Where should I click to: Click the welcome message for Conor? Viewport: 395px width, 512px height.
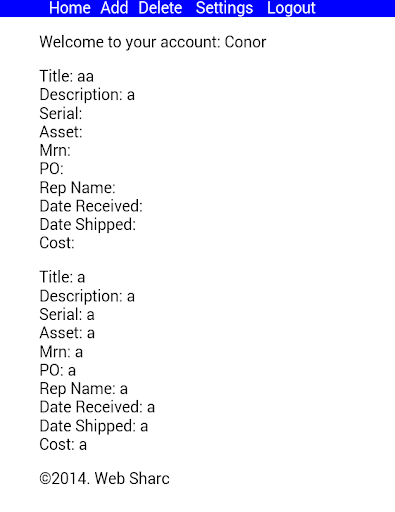(153, 42)
